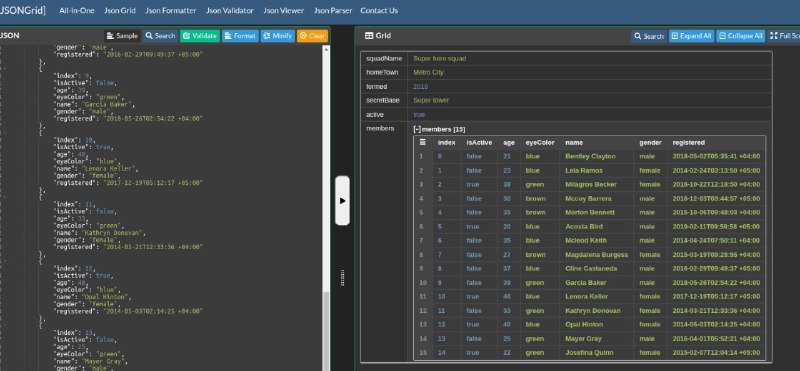Click the Magdalena Burgess name cell
Image resolution: width=800 pixels, height=371 pixels.
coord(597,255)
